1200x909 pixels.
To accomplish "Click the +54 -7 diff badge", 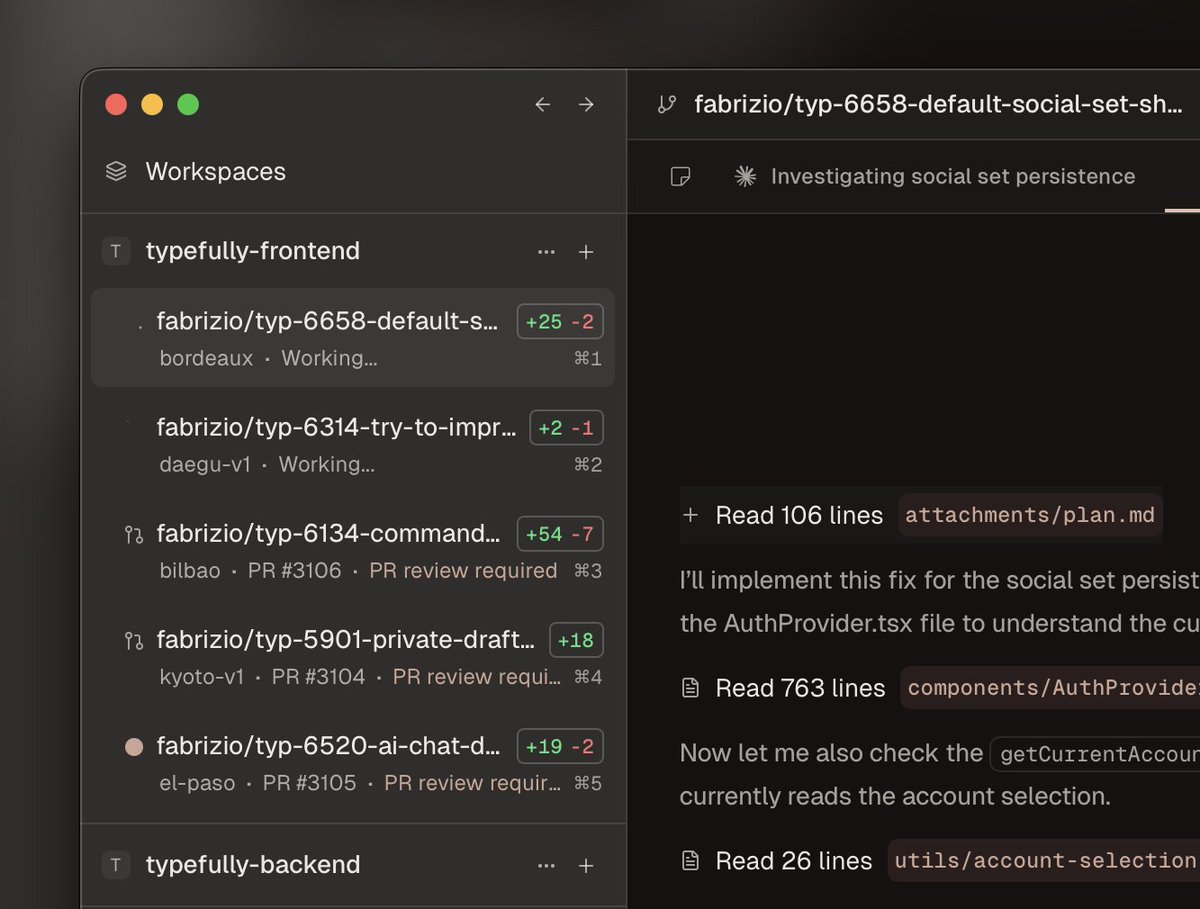I will (x=560, y=534).
